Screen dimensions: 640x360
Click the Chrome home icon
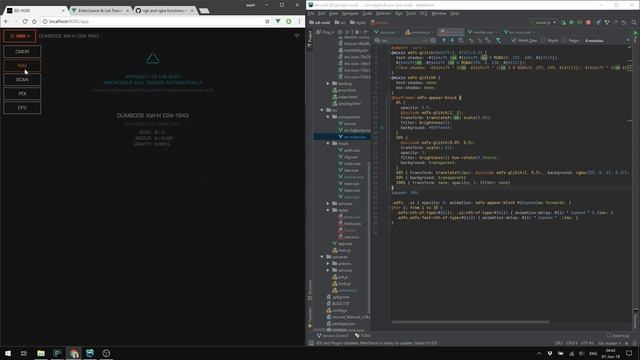click(x=34, y=21)
